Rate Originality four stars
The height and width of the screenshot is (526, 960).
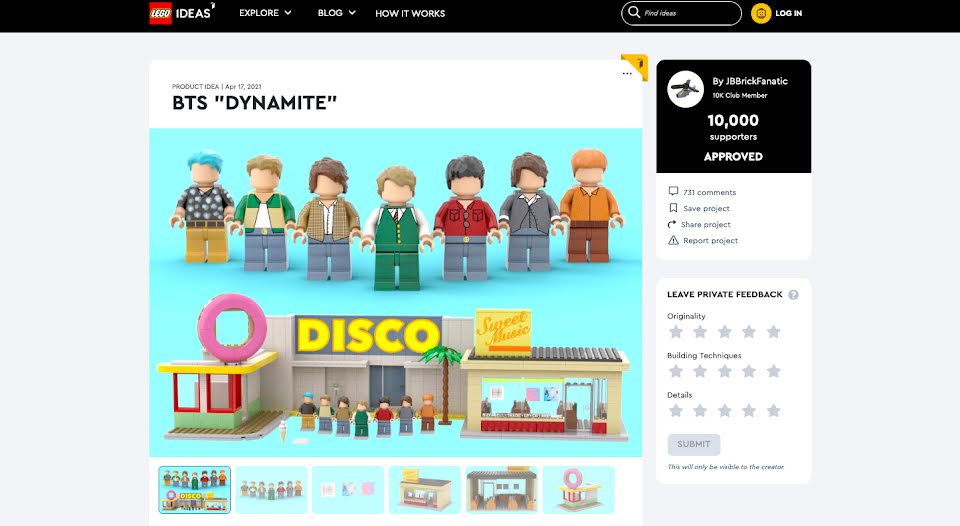(x=749, y=332)
